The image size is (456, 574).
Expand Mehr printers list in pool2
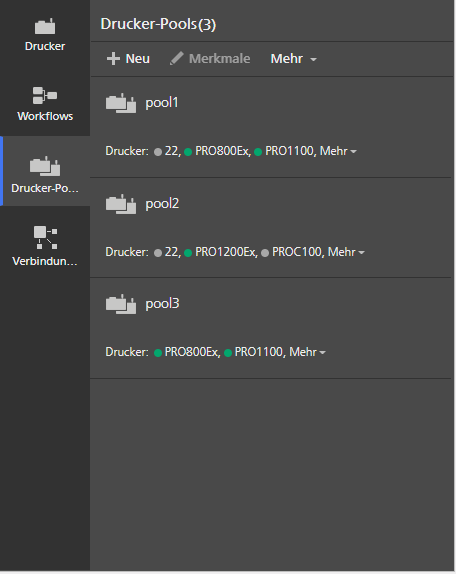click(346, 252)
